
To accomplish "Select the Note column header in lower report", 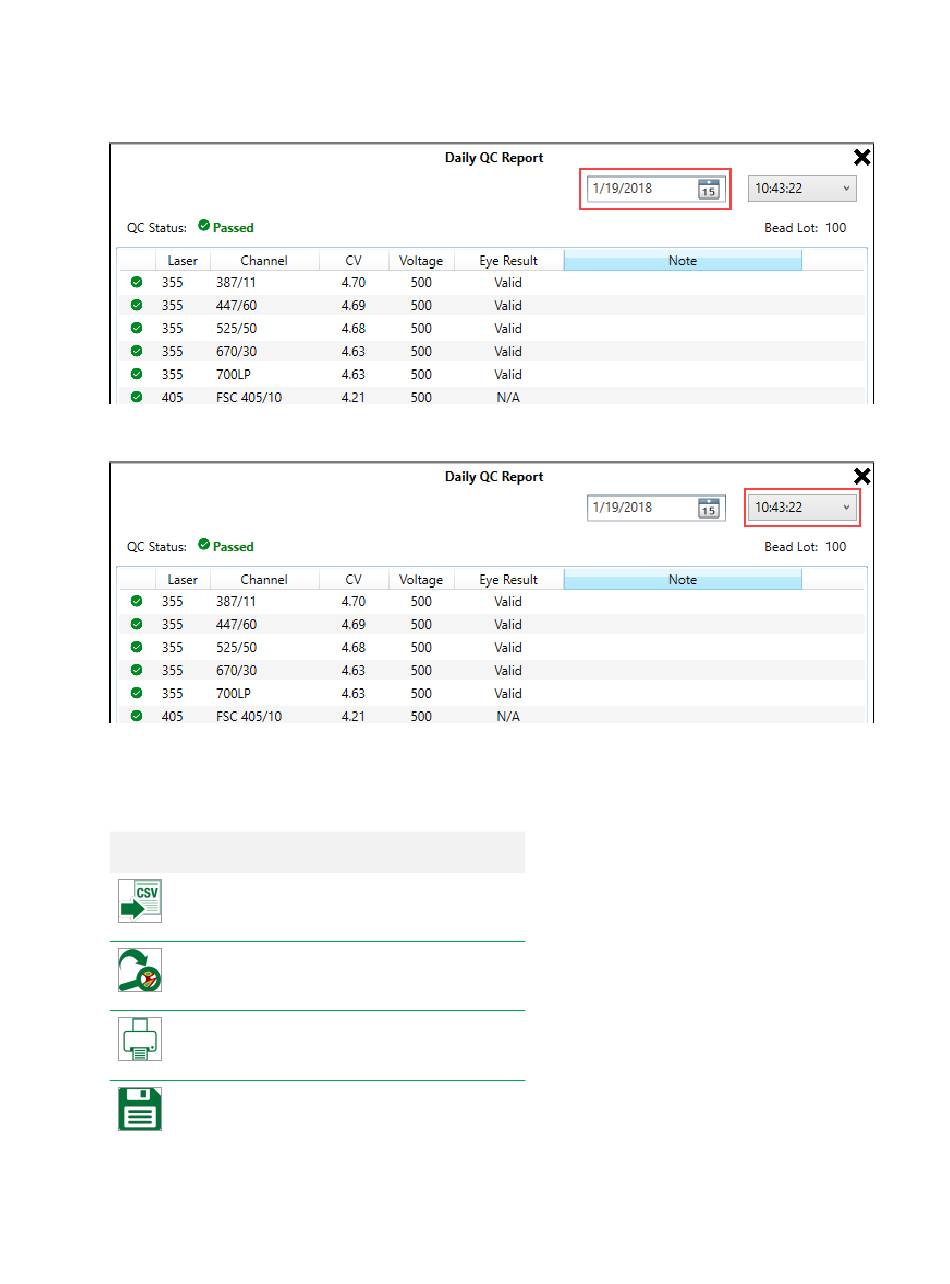I will point(683,579).
